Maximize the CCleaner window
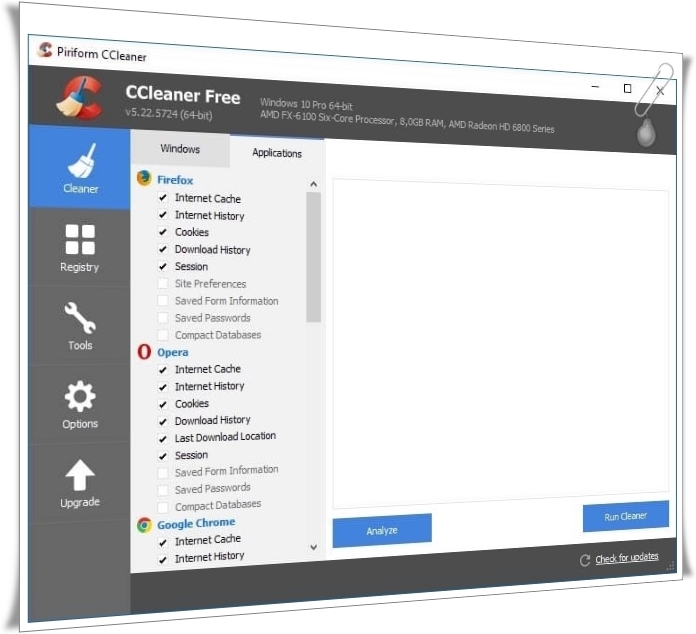This screenshot has height=634, width=696. [628, 88]
